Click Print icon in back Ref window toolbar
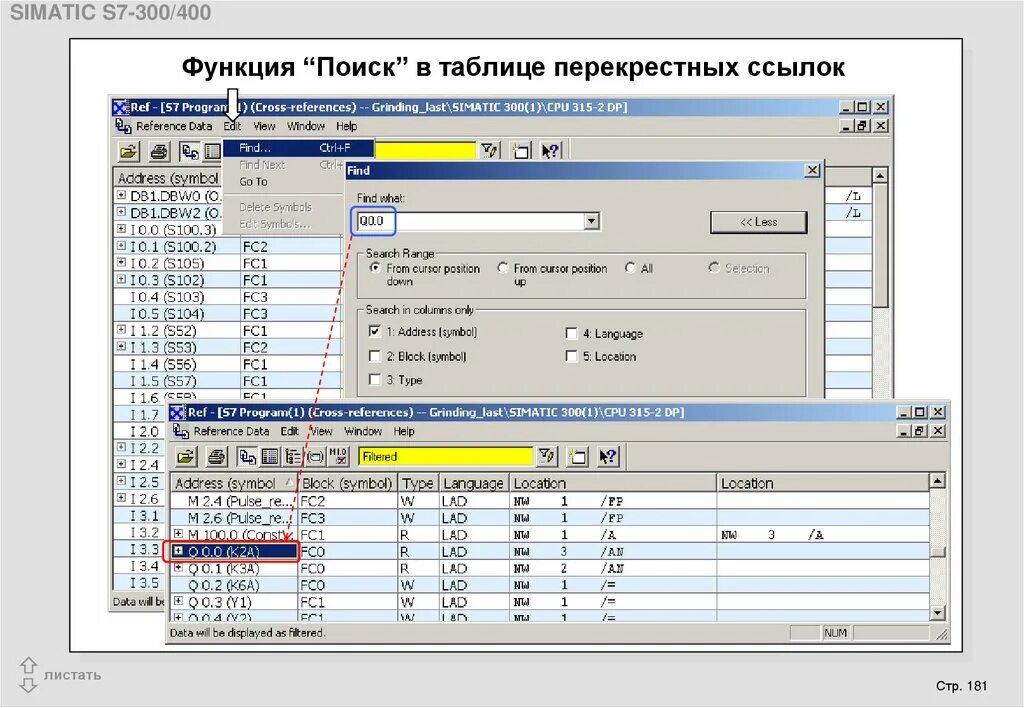 (x=159, y=152)
